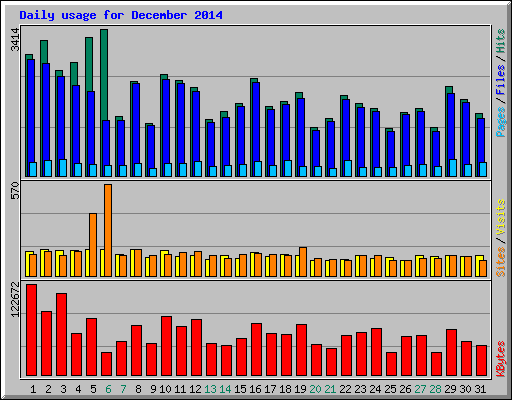Click day label 26 on the x-axis

coord(405,389)
